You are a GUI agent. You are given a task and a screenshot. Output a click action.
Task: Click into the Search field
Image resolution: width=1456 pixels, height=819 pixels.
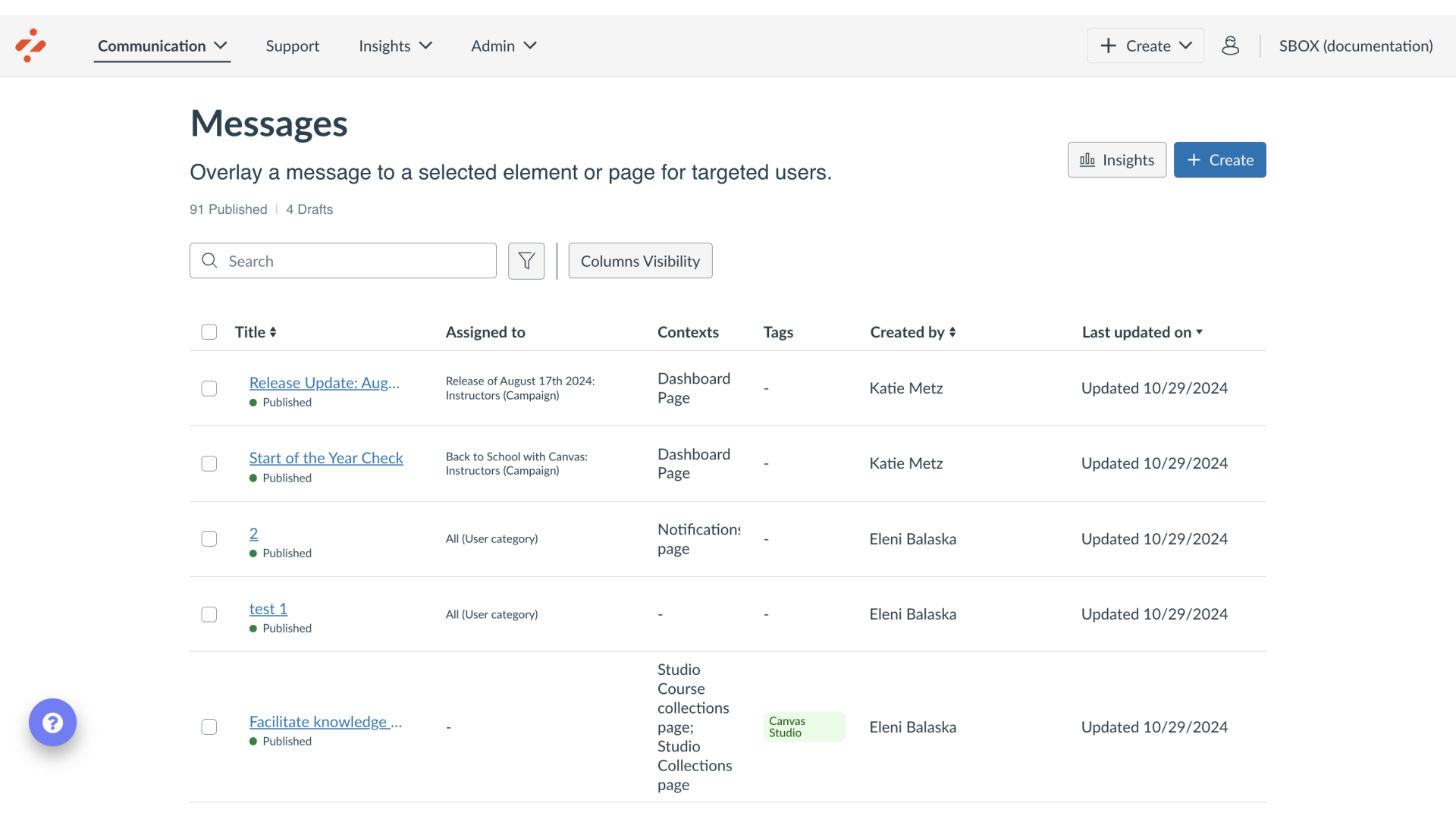point(343,261)
